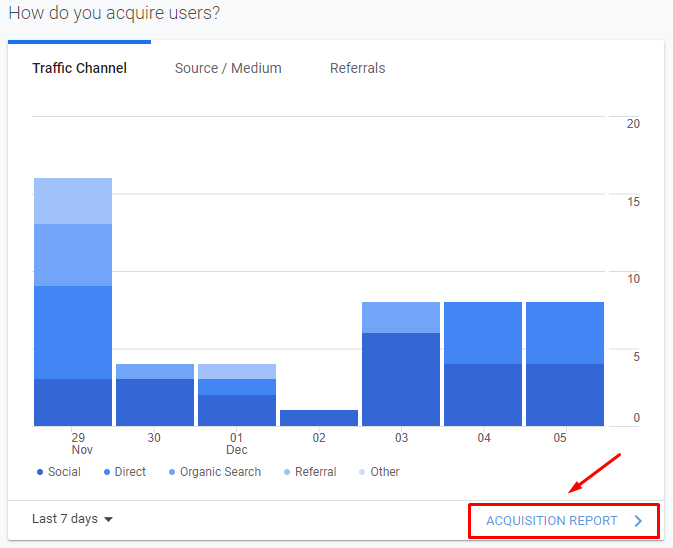Click the Social legend dot
Viewport: 673px width, 548px height.
pos(40,472)
